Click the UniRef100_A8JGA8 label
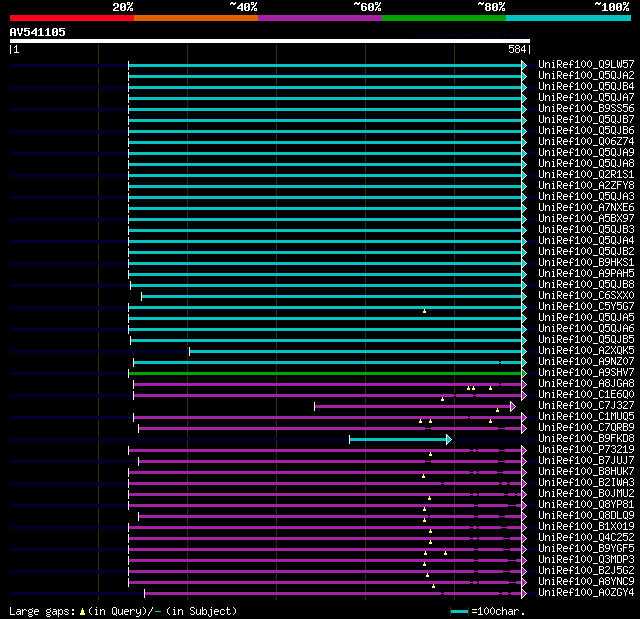Screen dimensions: 640x619 pos(586,384)
